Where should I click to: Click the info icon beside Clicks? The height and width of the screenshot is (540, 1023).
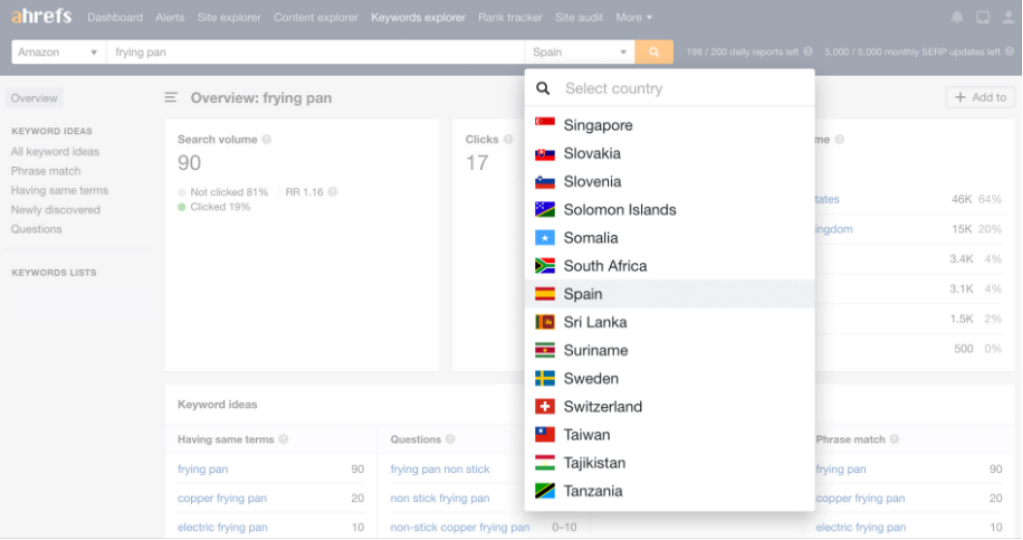[508, 140]
